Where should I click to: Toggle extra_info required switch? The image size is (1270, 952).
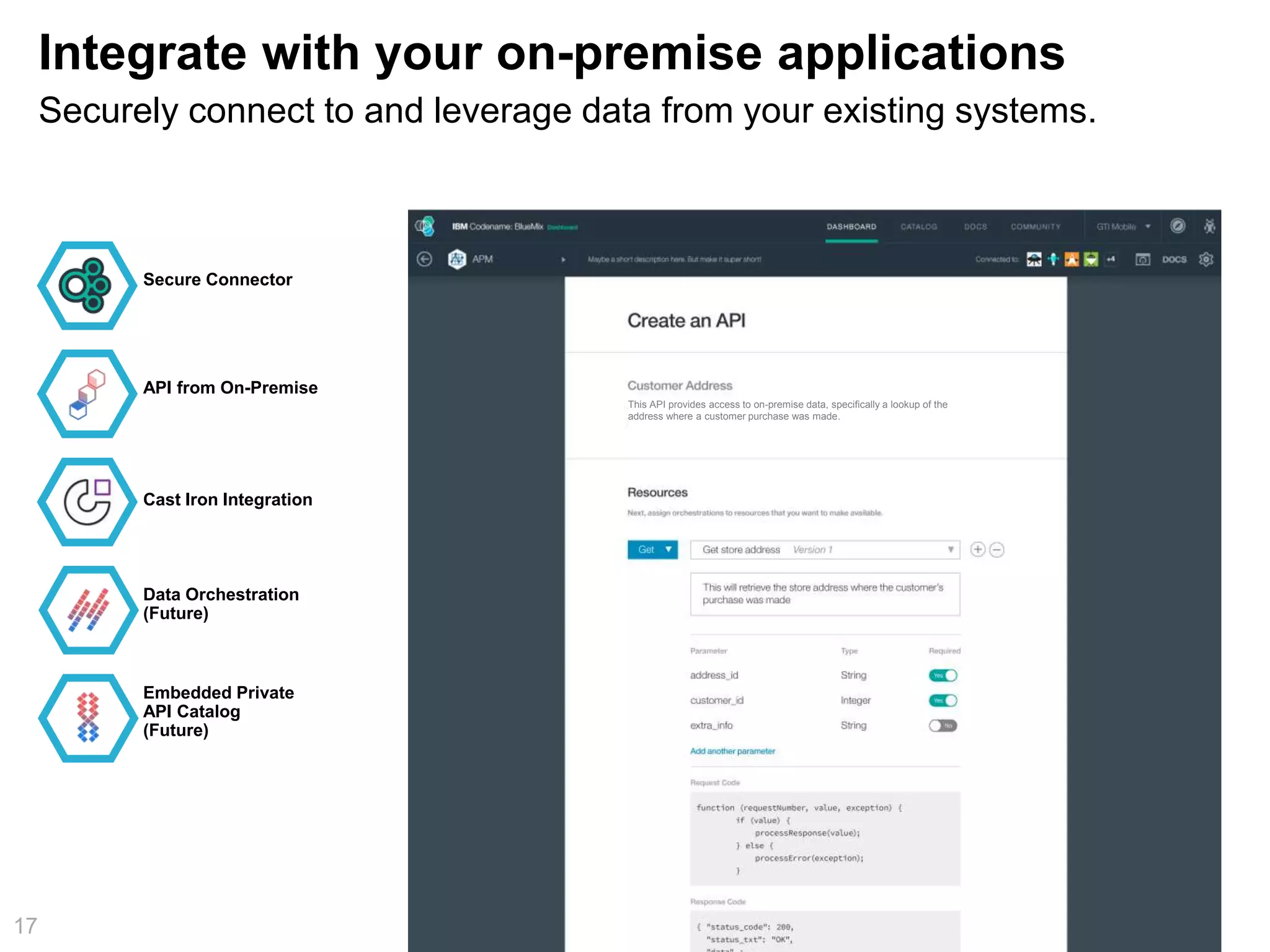pos(943,725)
